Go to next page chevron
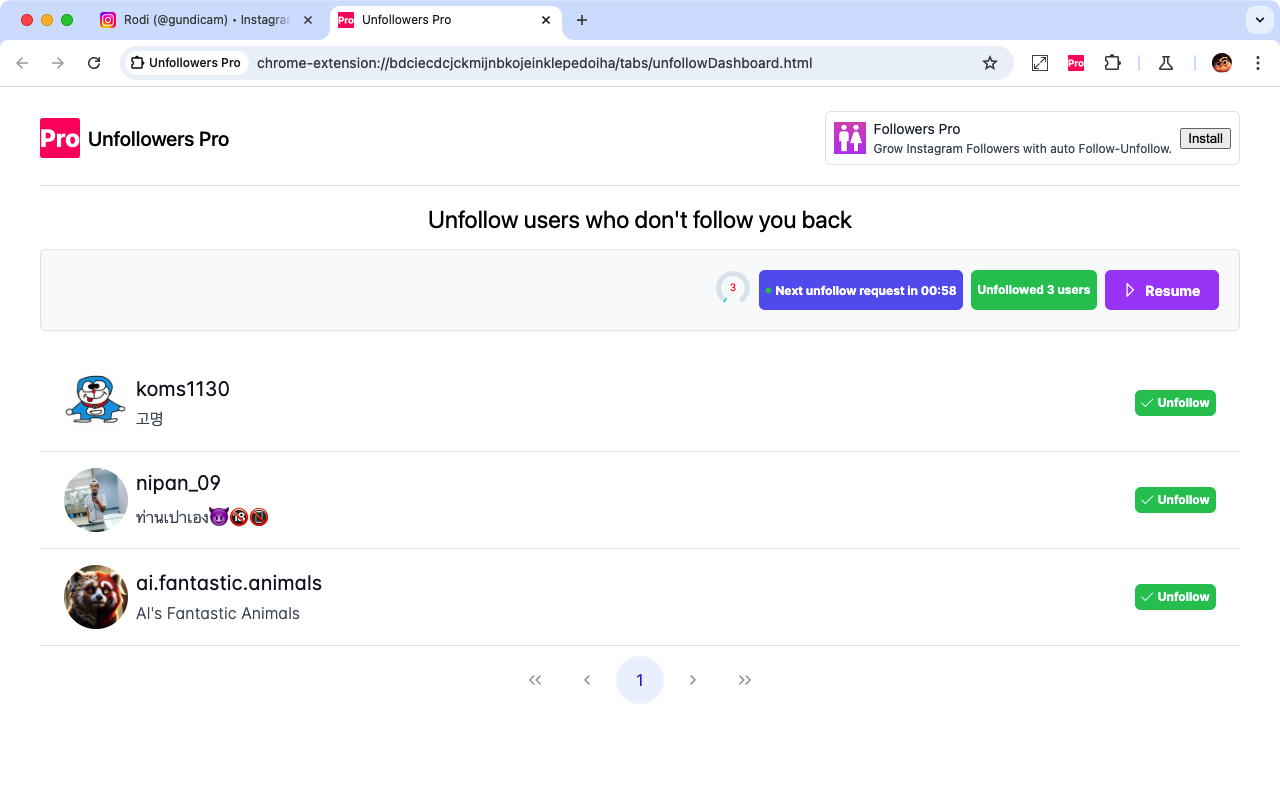Screen dimensions: 1280x800 point(693,680)
